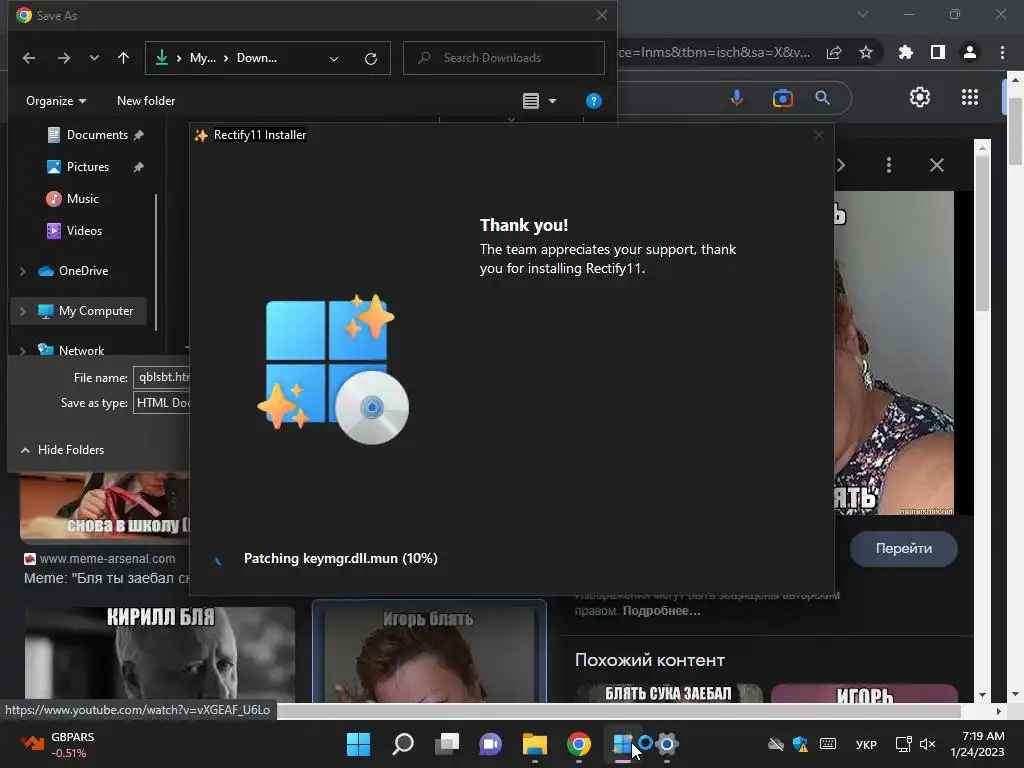The width and height of the screenshot is (1024, 768).
Task: Open Save As help
Action: point(594,101)
